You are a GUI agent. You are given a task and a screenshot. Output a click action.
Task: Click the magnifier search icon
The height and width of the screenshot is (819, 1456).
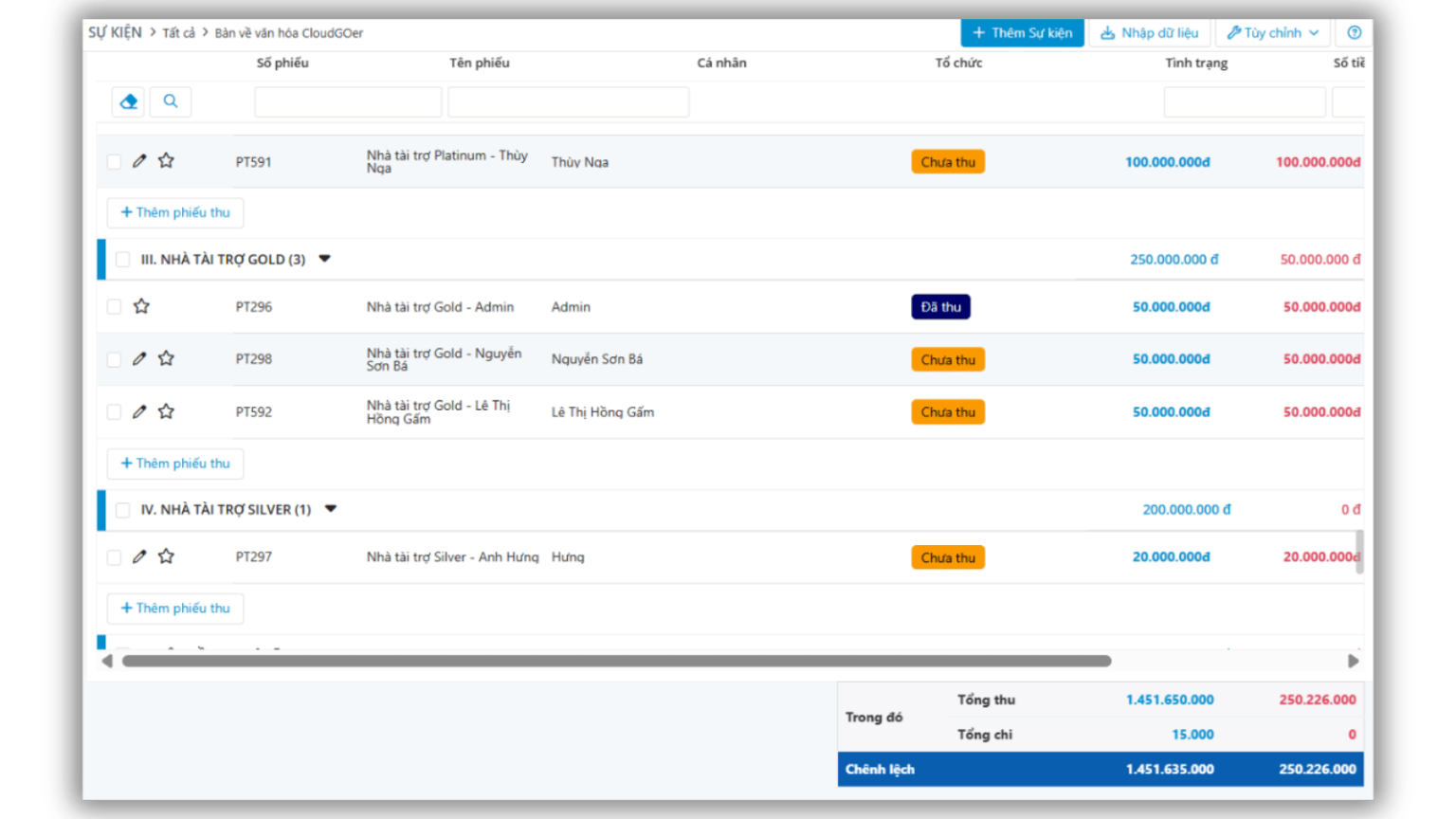[x=171, y=101]
